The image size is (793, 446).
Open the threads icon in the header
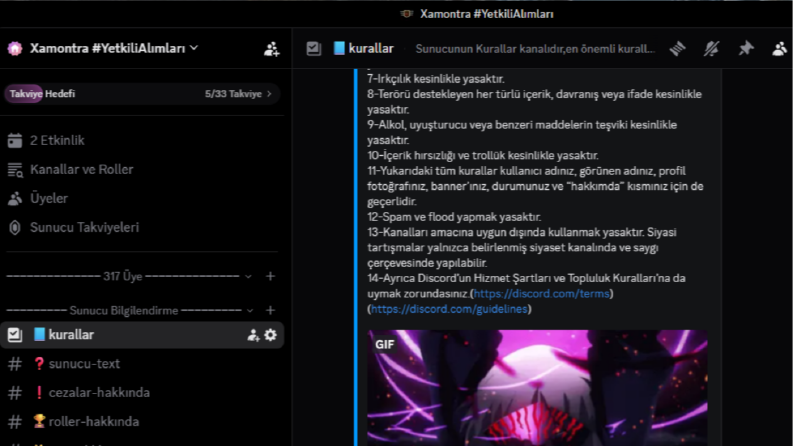[x=678, y=49]
